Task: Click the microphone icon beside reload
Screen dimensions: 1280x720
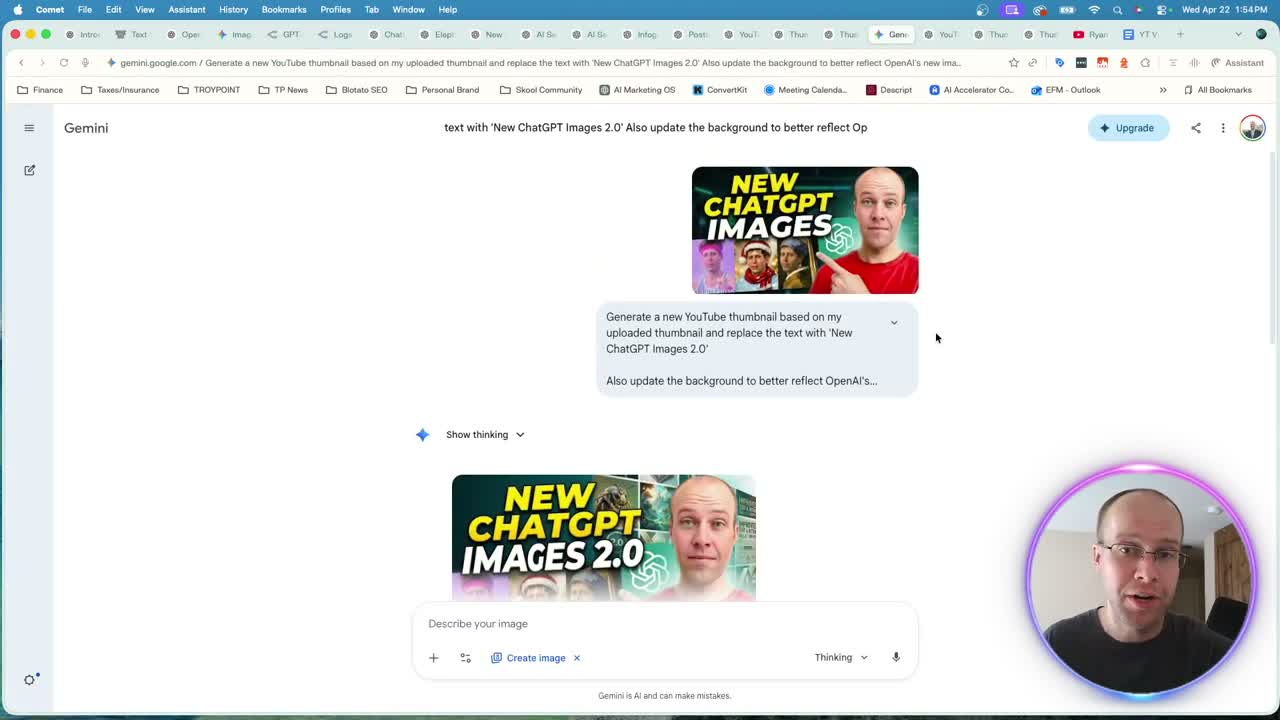Action: [85, 62]
